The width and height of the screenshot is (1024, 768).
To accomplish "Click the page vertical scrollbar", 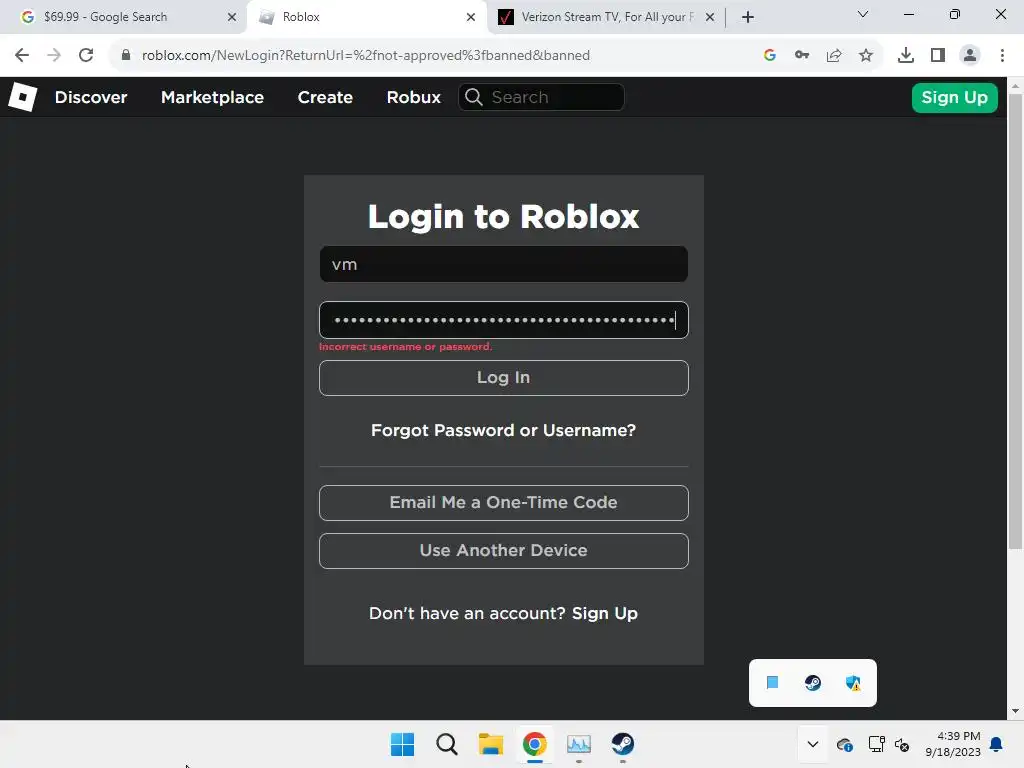I will (x=1015, y=321).
